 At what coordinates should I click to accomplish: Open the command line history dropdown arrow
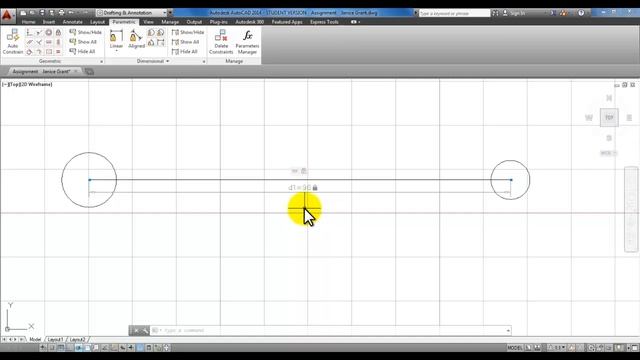(508, 330)
